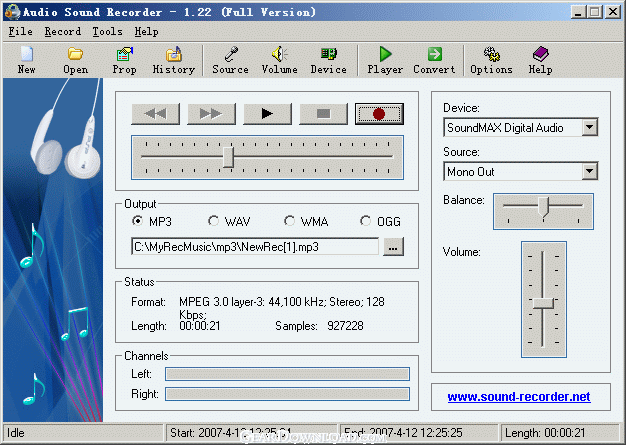Click the Right channel level meter

287,394
